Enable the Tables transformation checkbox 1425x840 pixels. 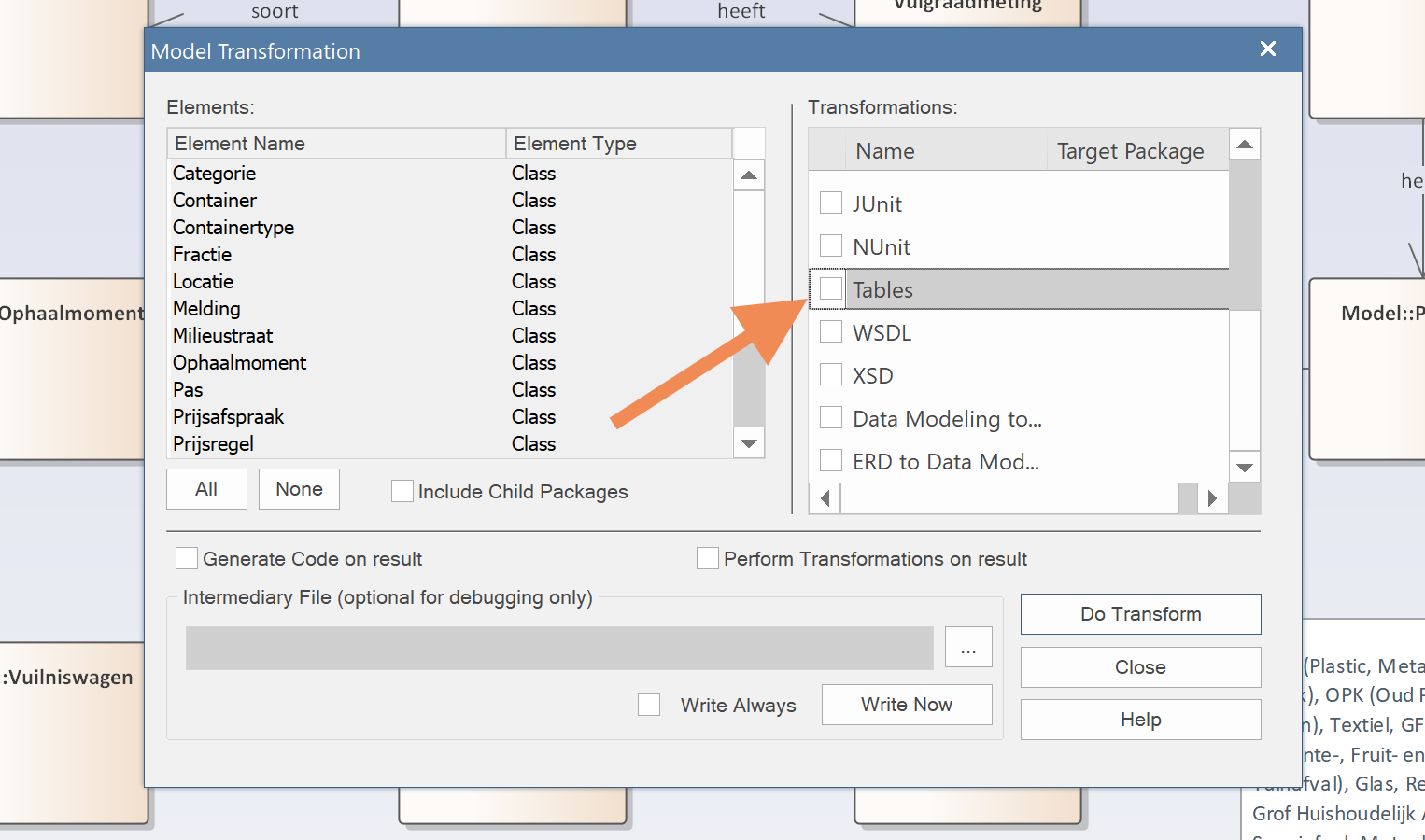[831, 289]
